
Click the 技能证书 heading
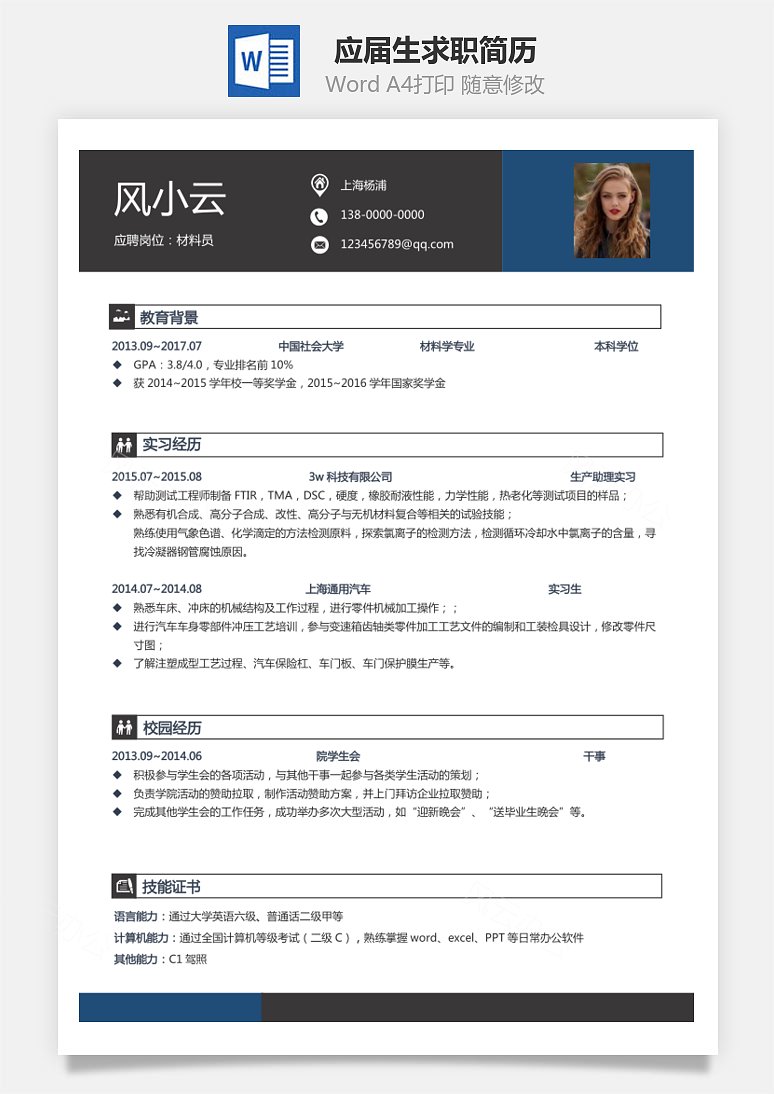tap(171, 887)
